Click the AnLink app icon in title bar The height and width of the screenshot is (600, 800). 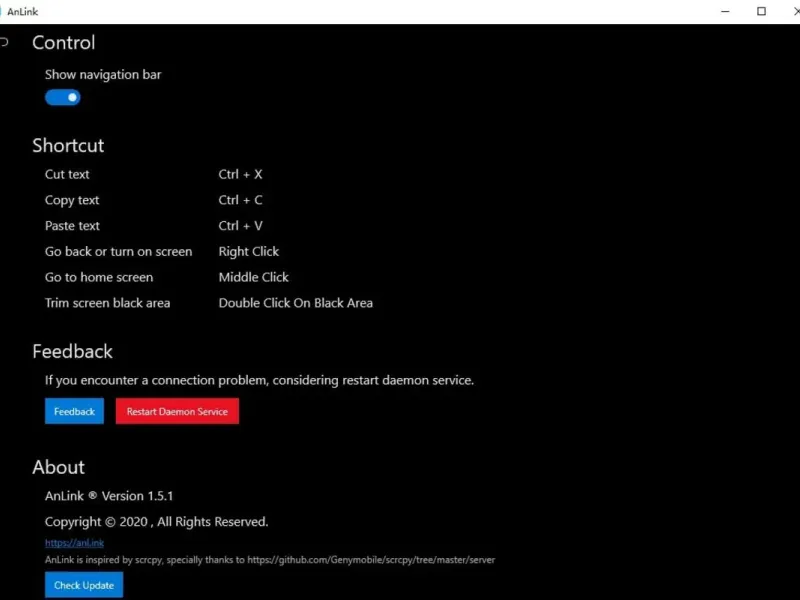[1, 11]
